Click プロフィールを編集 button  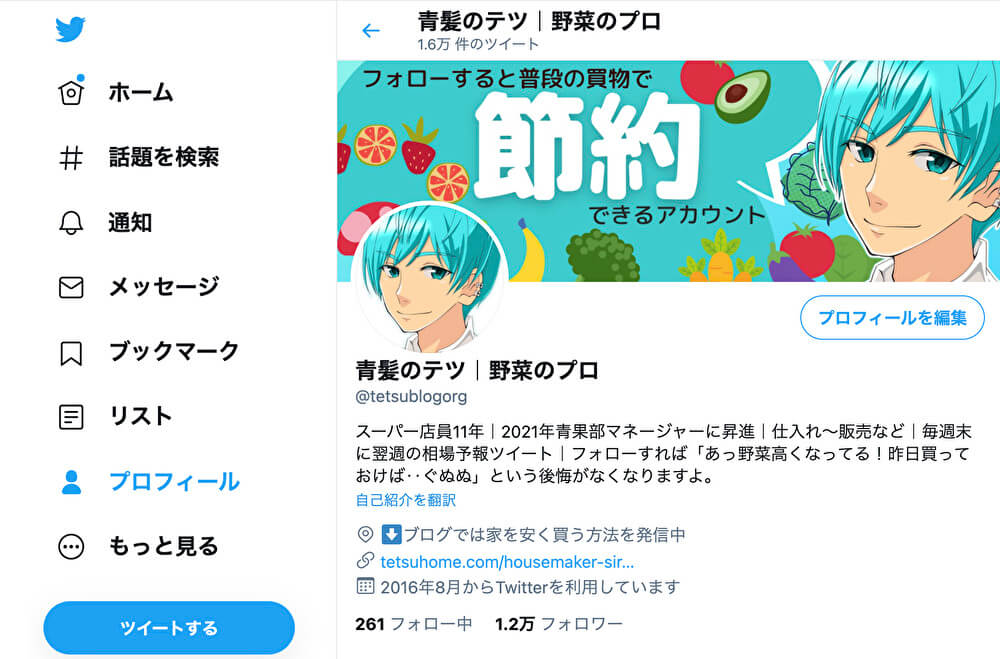892,318
